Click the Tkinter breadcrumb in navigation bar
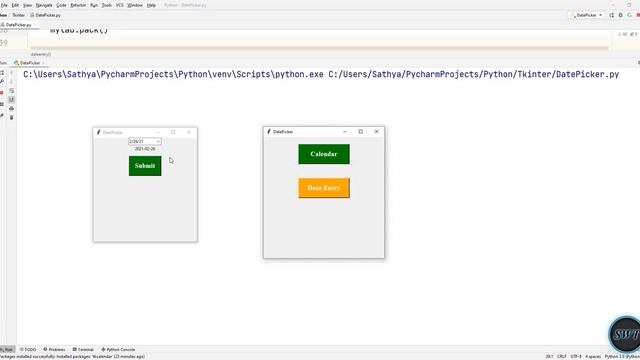 18,15
